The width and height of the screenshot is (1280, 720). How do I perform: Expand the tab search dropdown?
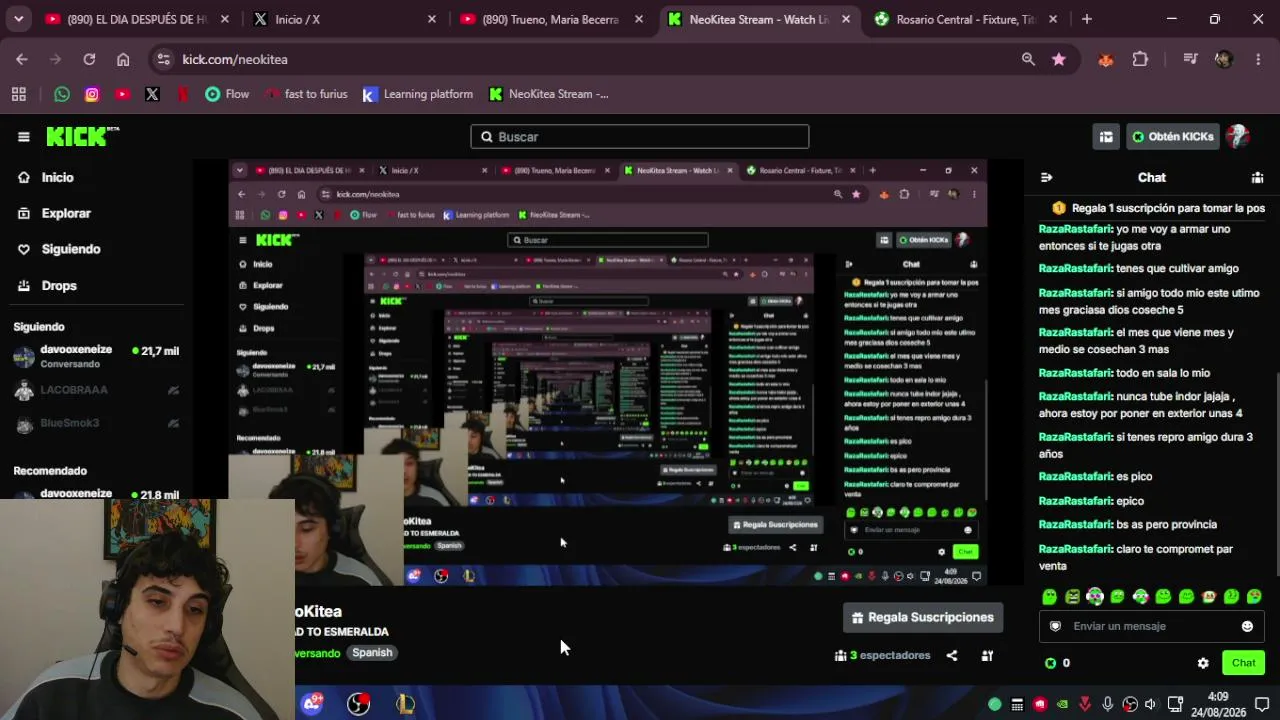(19, 19)
